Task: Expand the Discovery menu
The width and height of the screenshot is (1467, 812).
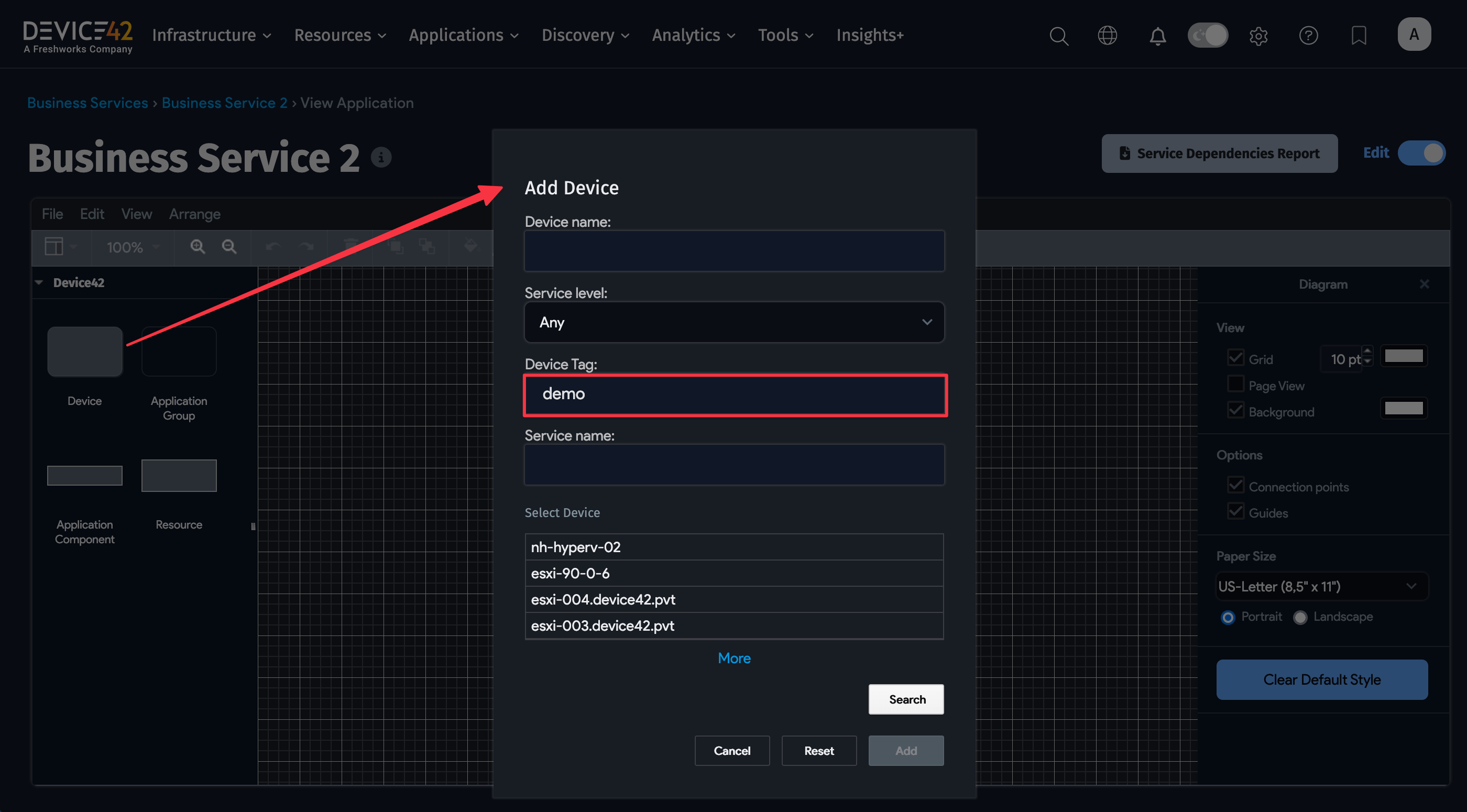Action: point(585,35)
